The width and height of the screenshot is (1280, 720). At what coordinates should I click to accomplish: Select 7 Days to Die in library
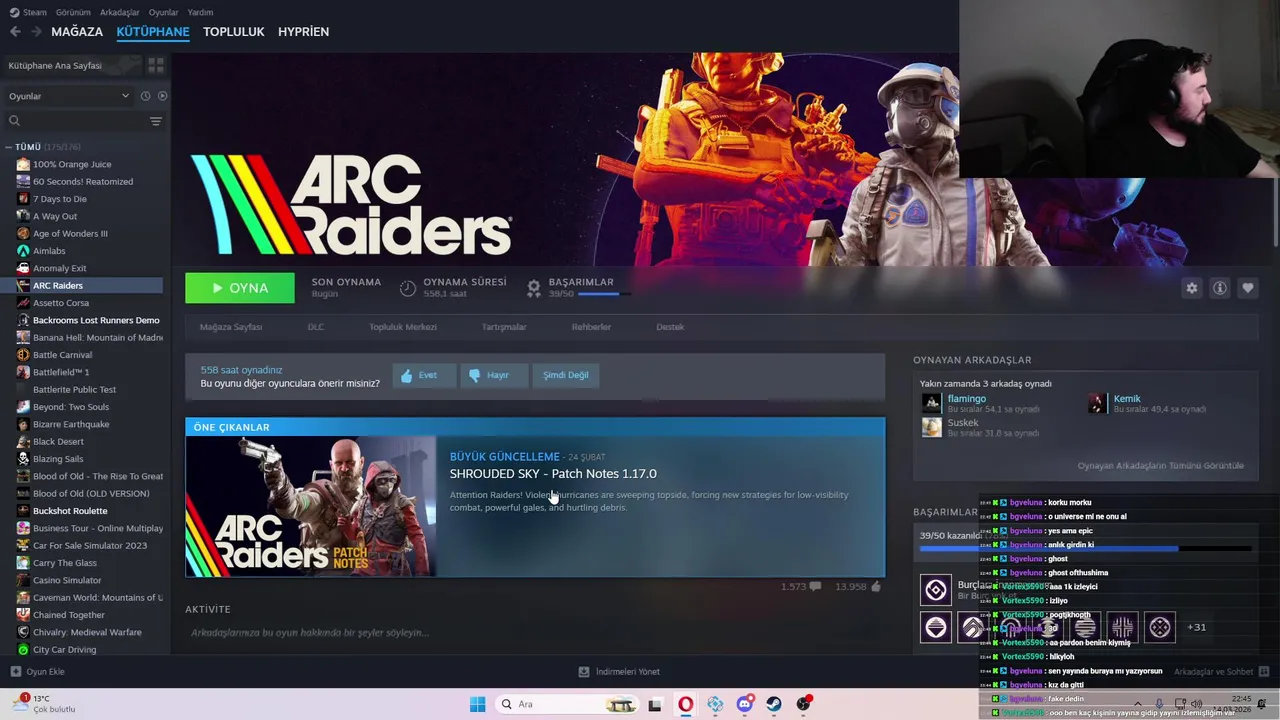(x=60, y=199)
